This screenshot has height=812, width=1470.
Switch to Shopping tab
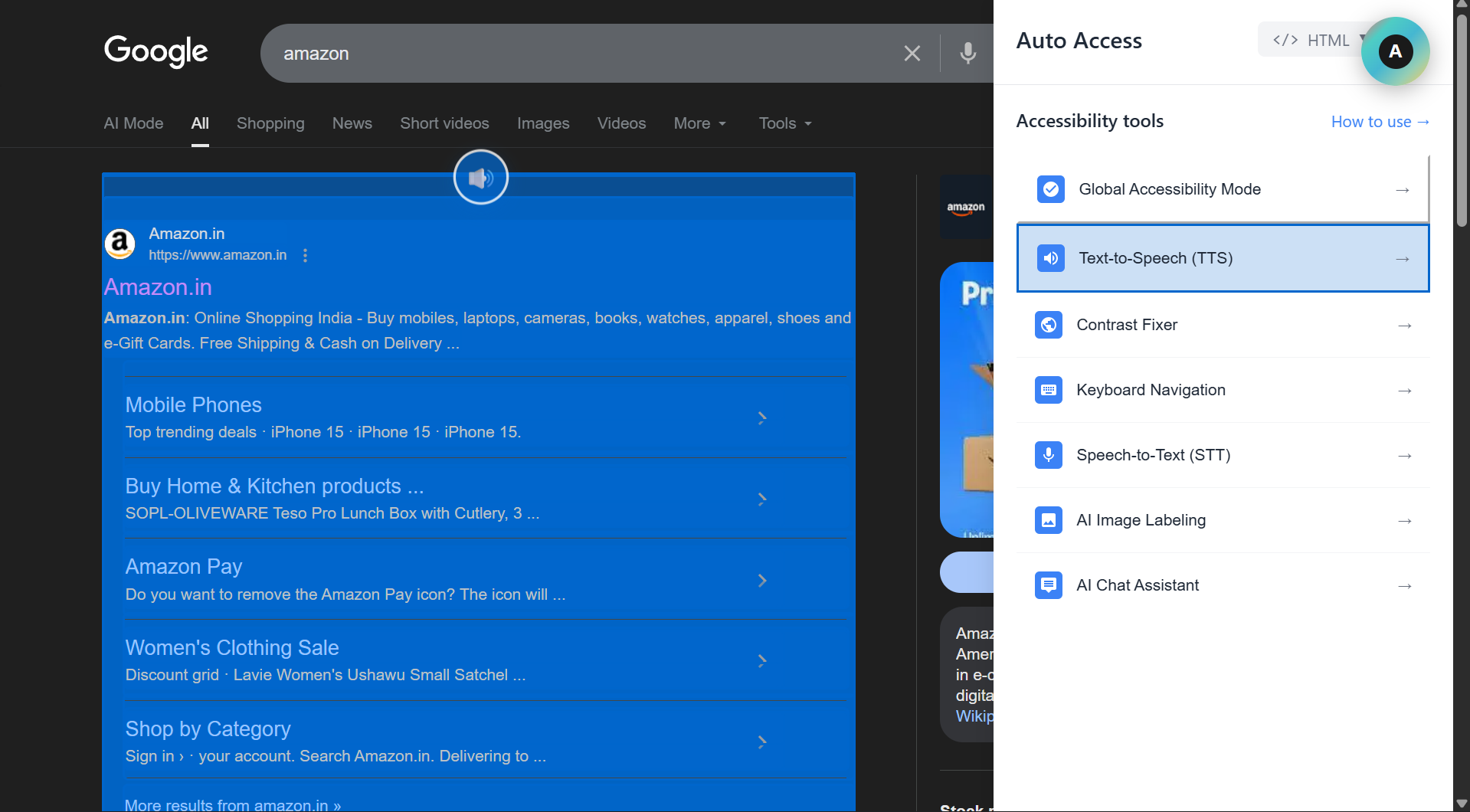pyautogui.click(x=270, y=123)
